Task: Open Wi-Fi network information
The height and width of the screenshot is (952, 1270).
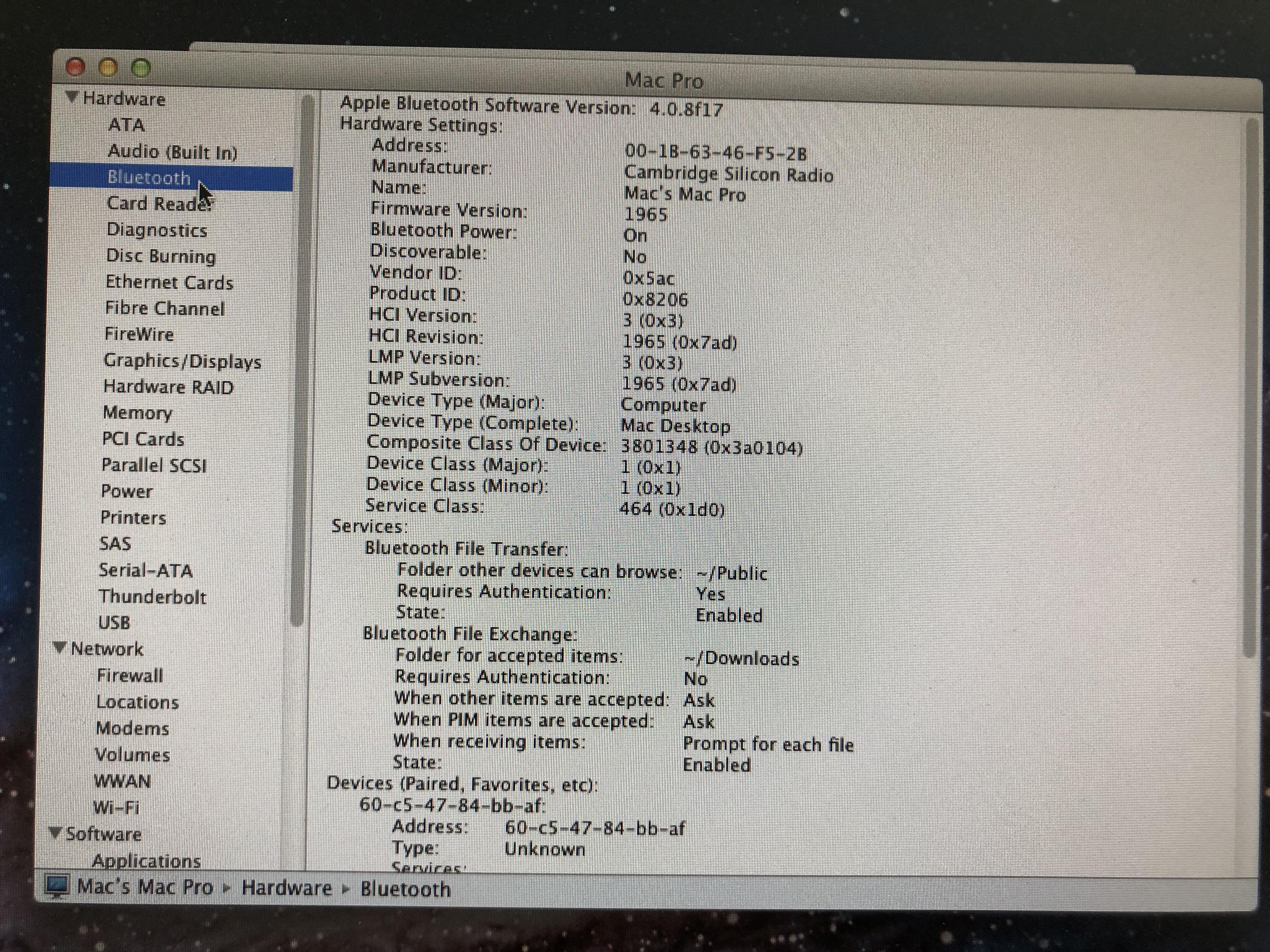Action: coord(116,807)
